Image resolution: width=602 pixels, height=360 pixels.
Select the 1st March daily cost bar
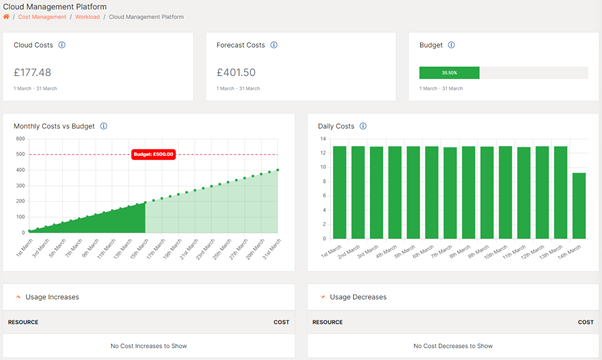[x=339, y=192]
